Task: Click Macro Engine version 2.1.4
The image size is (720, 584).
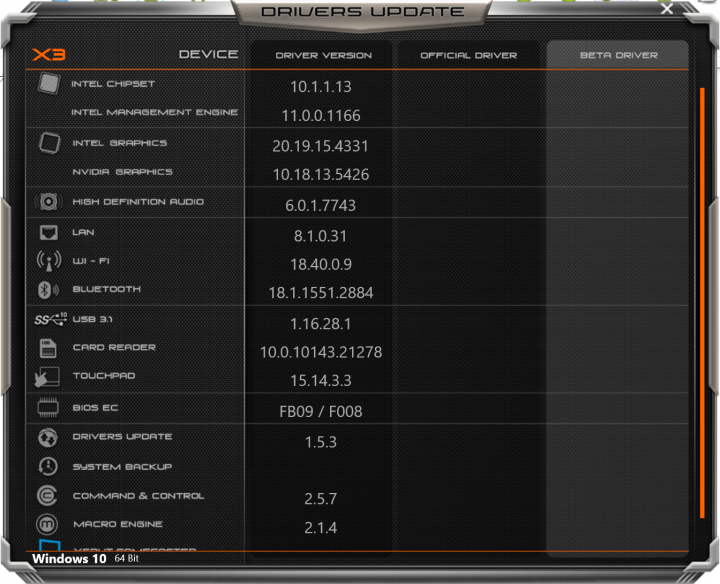Action: (321, 528)
